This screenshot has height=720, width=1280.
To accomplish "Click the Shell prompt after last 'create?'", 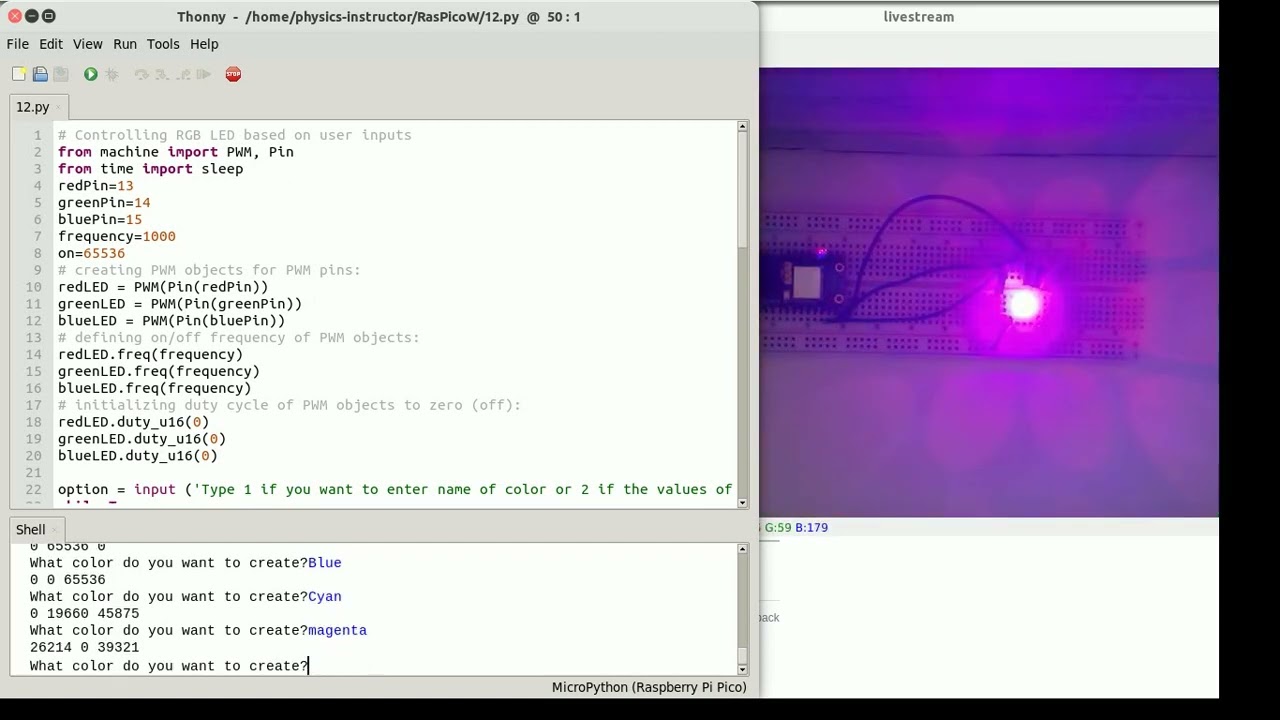I will pos(309,666).
